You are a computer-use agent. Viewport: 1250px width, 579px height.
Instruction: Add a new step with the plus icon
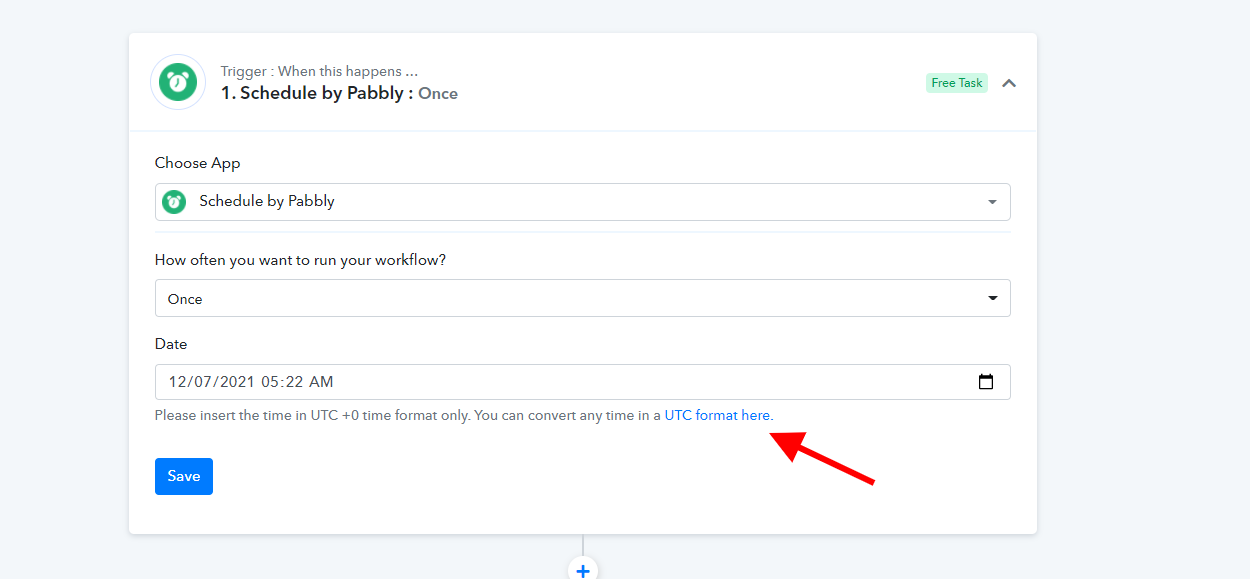point(583,570)
